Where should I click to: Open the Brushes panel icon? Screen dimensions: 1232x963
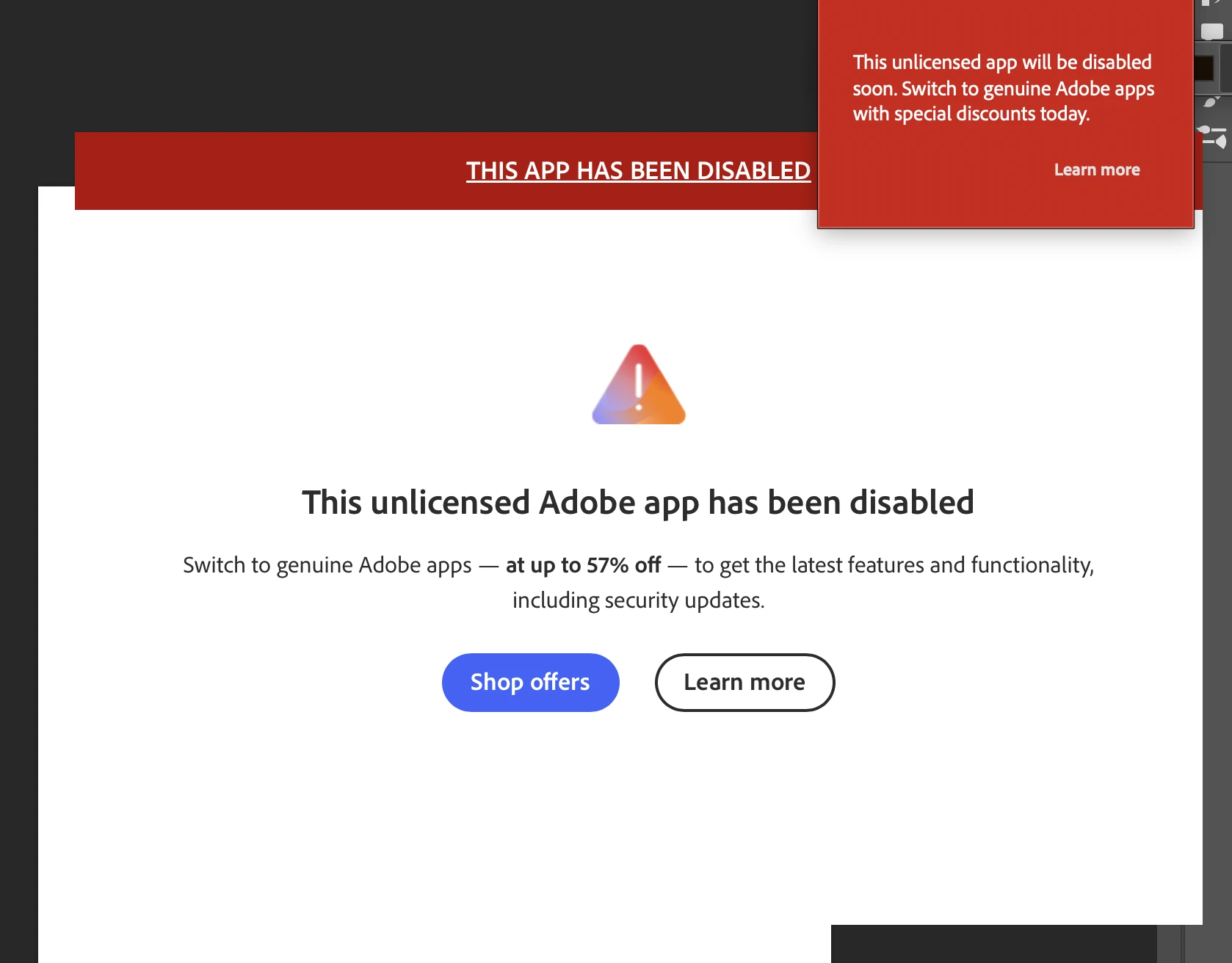click(1211, 103)
